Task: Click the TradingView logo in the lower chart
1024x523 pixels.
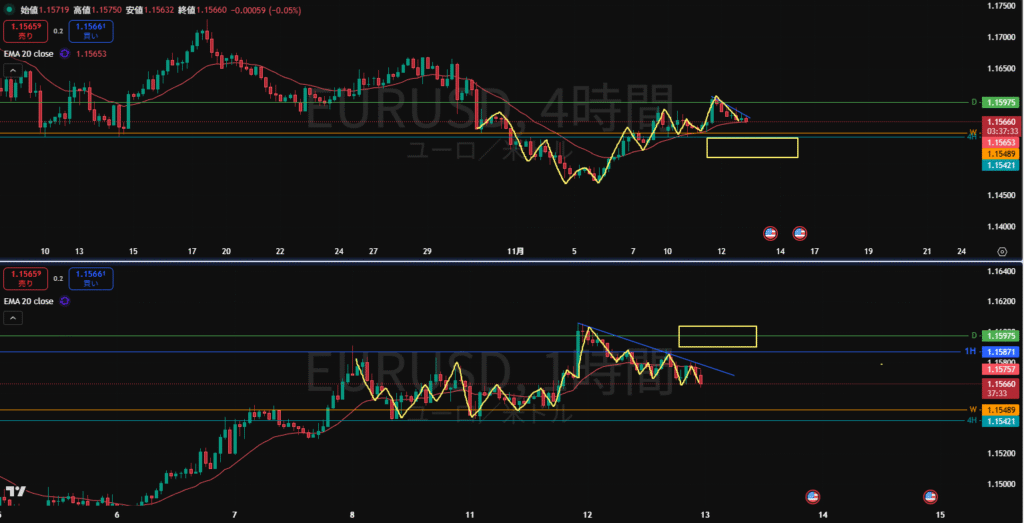Action: click(15, 491)
